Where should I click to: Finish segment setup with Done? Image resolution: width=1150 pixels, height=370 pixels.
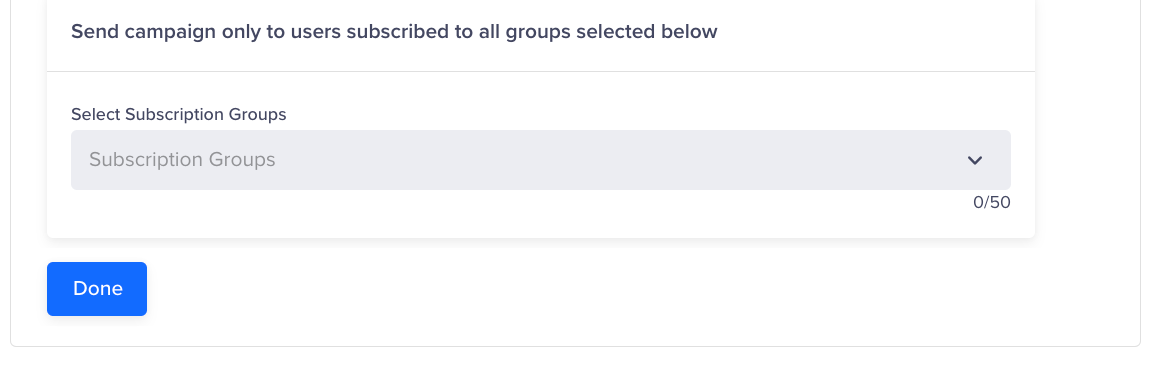(x=97, y=289)
